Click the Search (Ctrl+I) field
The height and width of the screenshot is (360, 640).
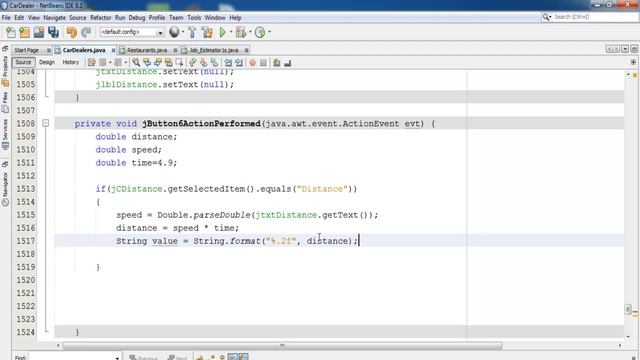coord(590,17)
